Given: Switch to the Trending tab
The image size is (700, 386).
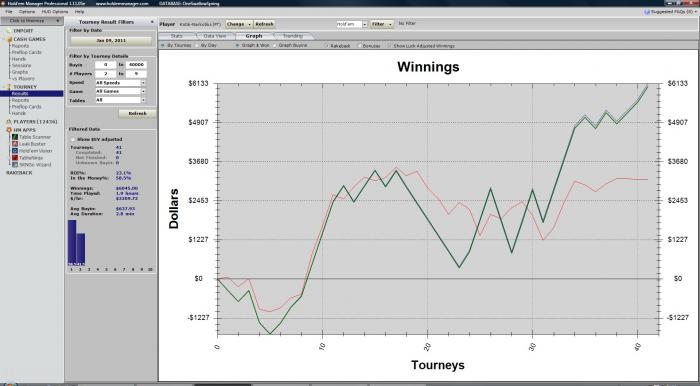Looking at the screenshot, I should coord(293,36).
